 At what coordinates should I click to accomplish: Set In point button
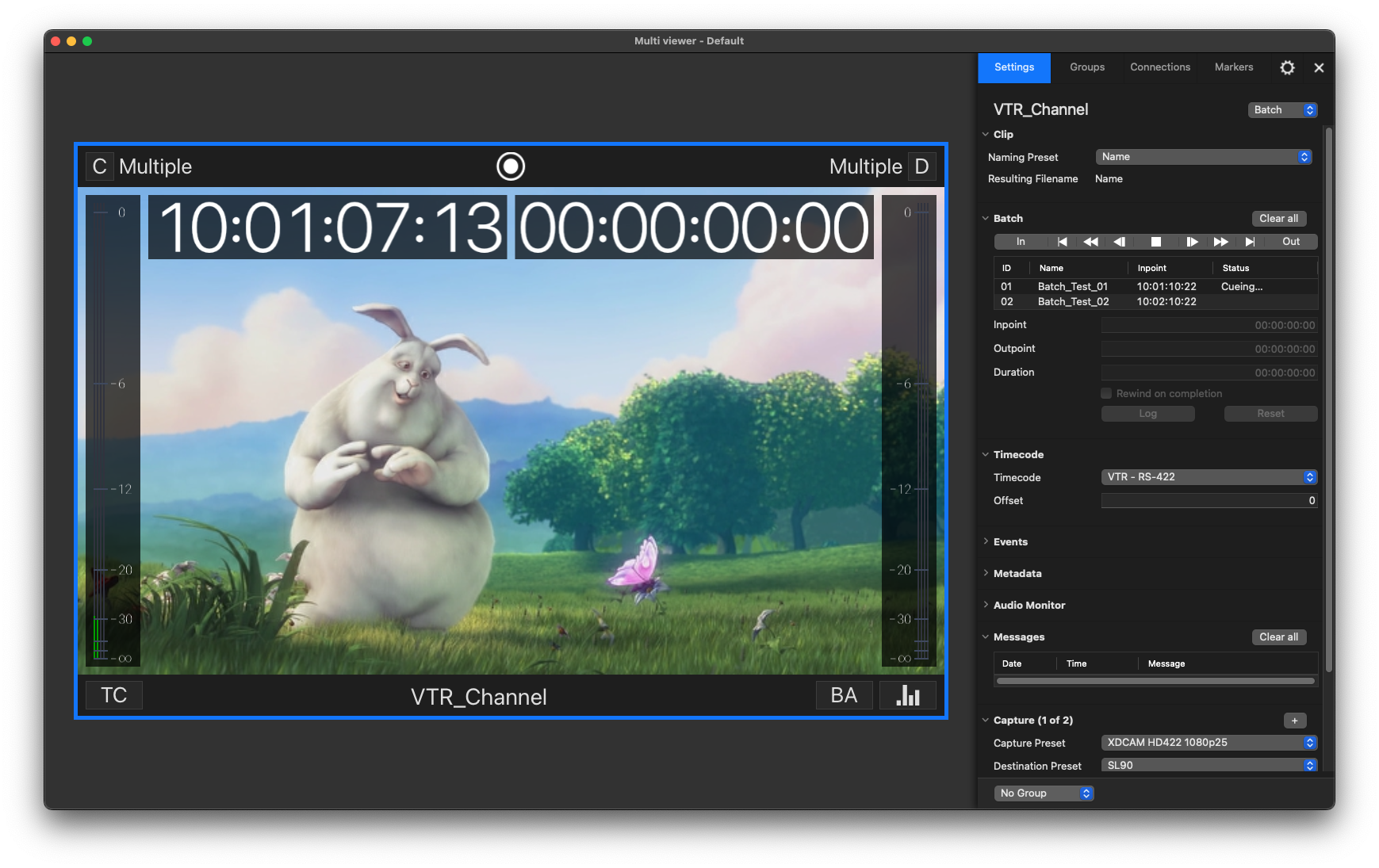point(1021,242)
